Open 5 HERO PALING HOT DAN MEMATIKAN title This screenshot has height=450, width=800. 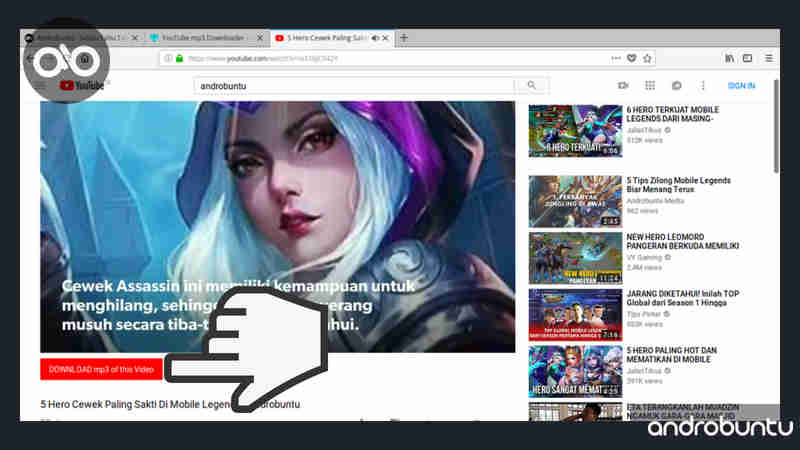click(671, 355)
